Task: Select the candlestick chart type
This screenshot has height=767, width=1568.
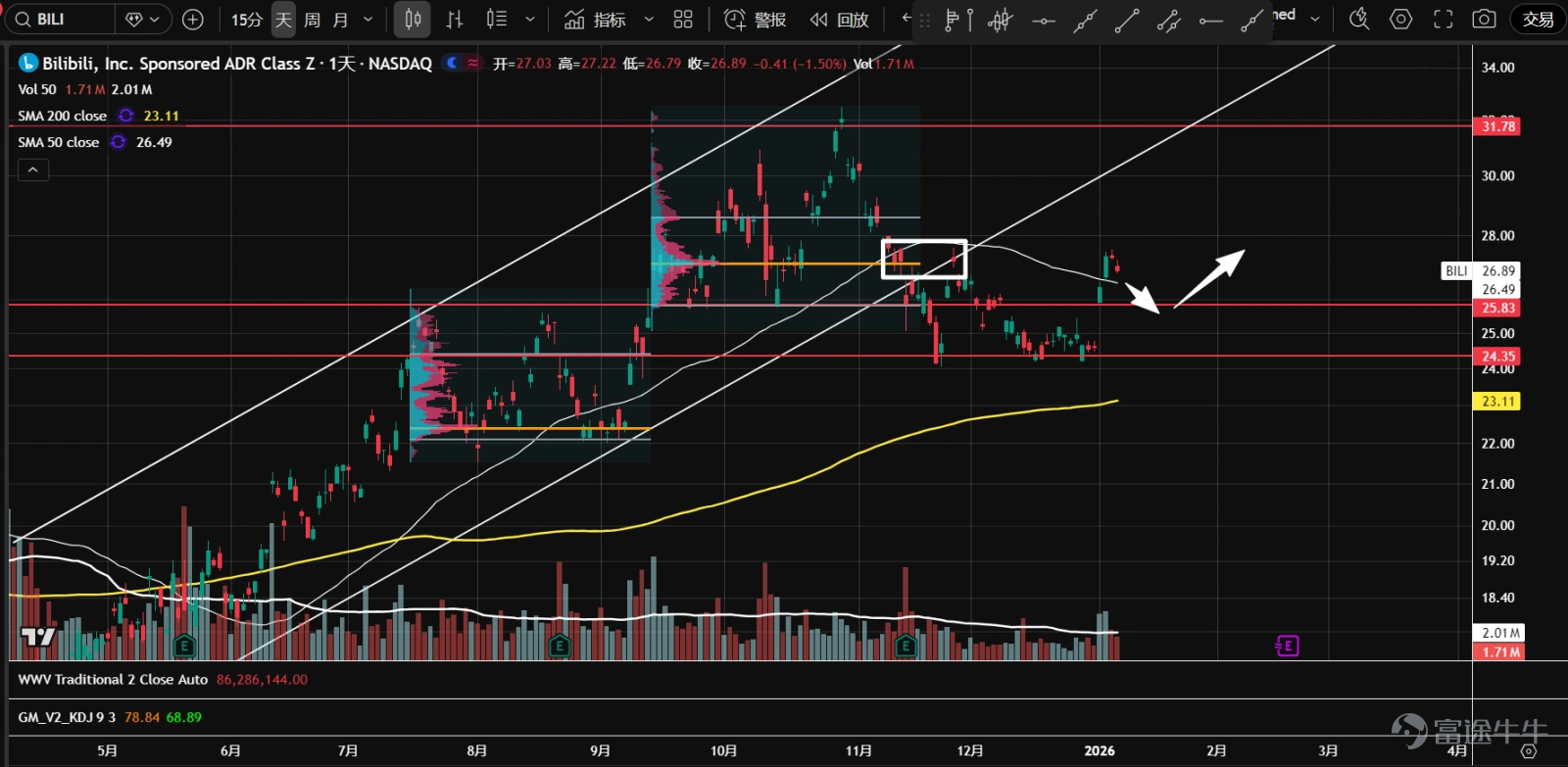Action: 414,19
